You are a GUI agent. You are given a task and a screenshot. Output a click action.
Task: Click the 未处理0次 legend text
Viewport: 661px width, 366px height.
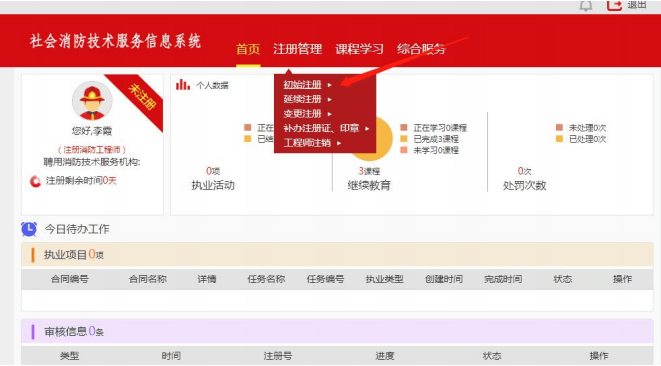click(587, 128)
